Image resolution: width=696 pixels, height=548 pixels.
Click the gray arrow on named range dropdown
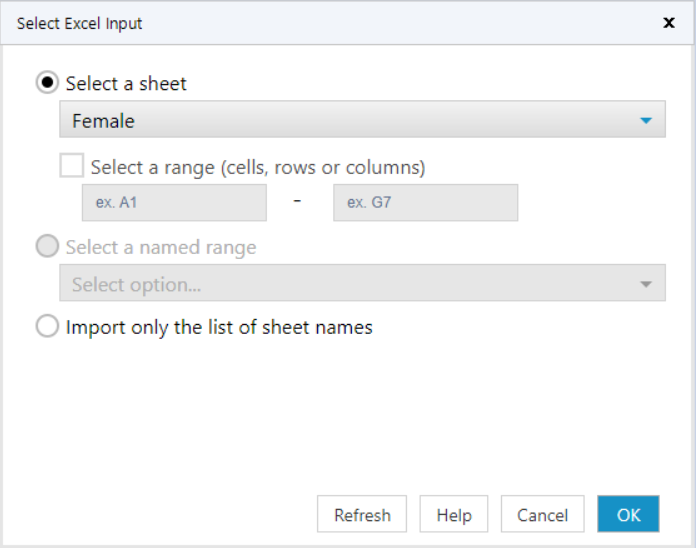[x=646, y=284]
